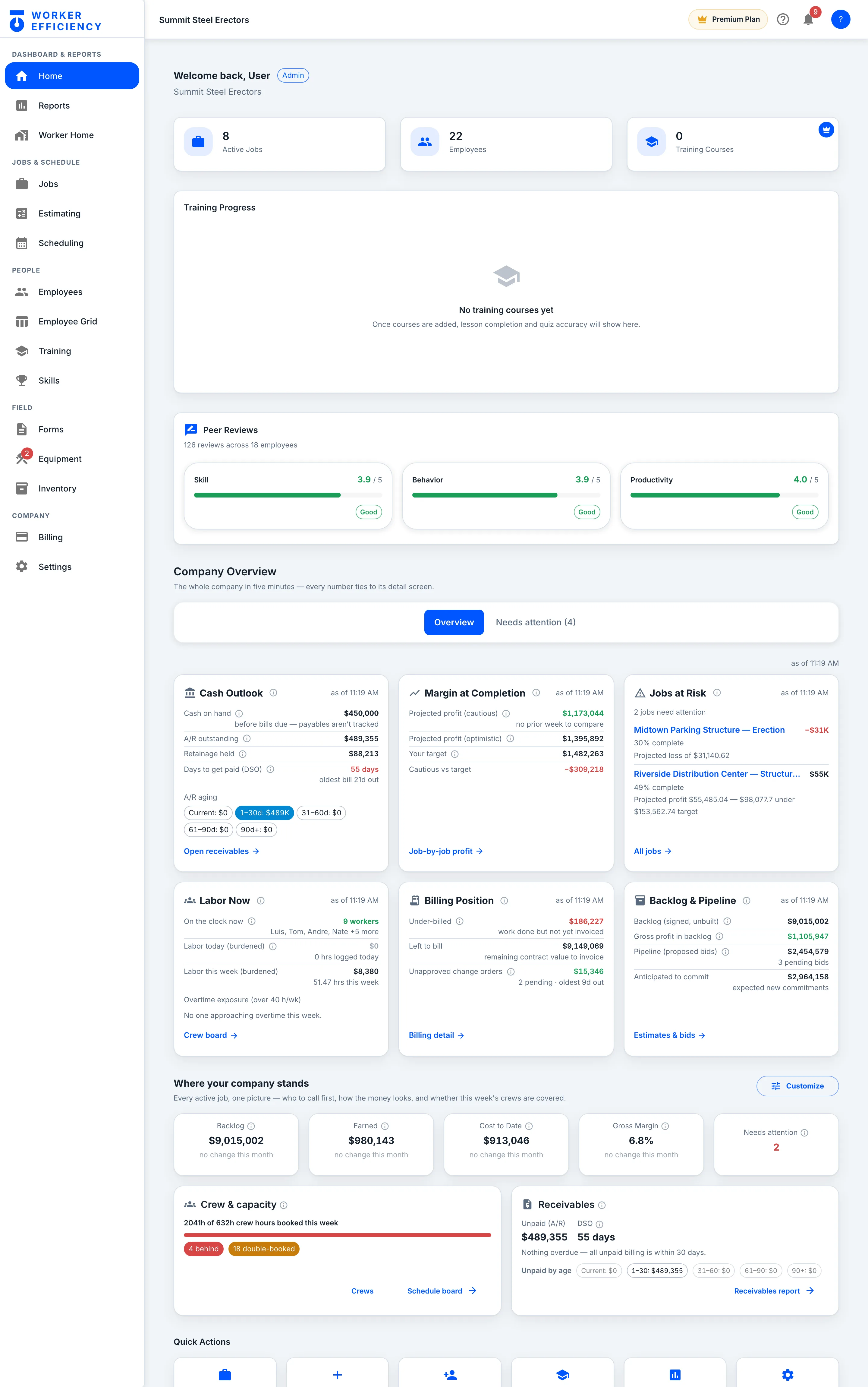Open Employee Grid in the sidebar
The height and width of the screenshot is (1387, 868).
(72, 322)
